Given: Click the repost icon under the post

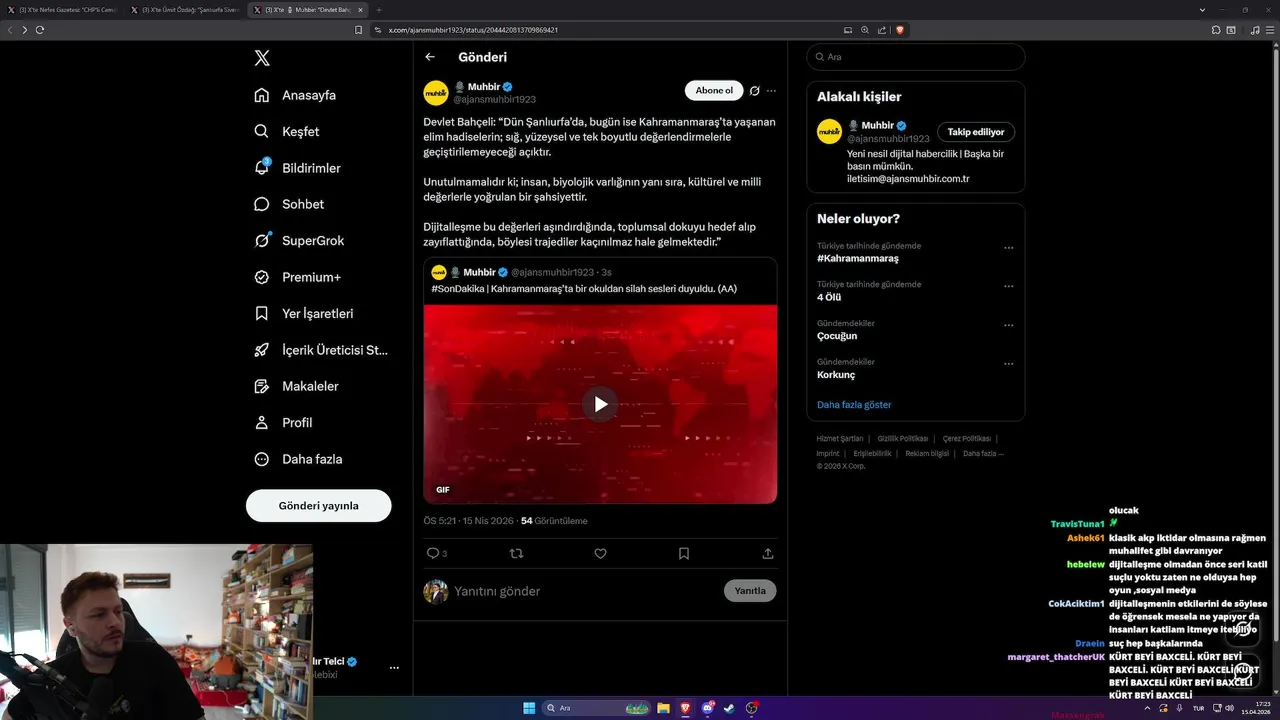Looking at the screenshot, I should 517,553.
